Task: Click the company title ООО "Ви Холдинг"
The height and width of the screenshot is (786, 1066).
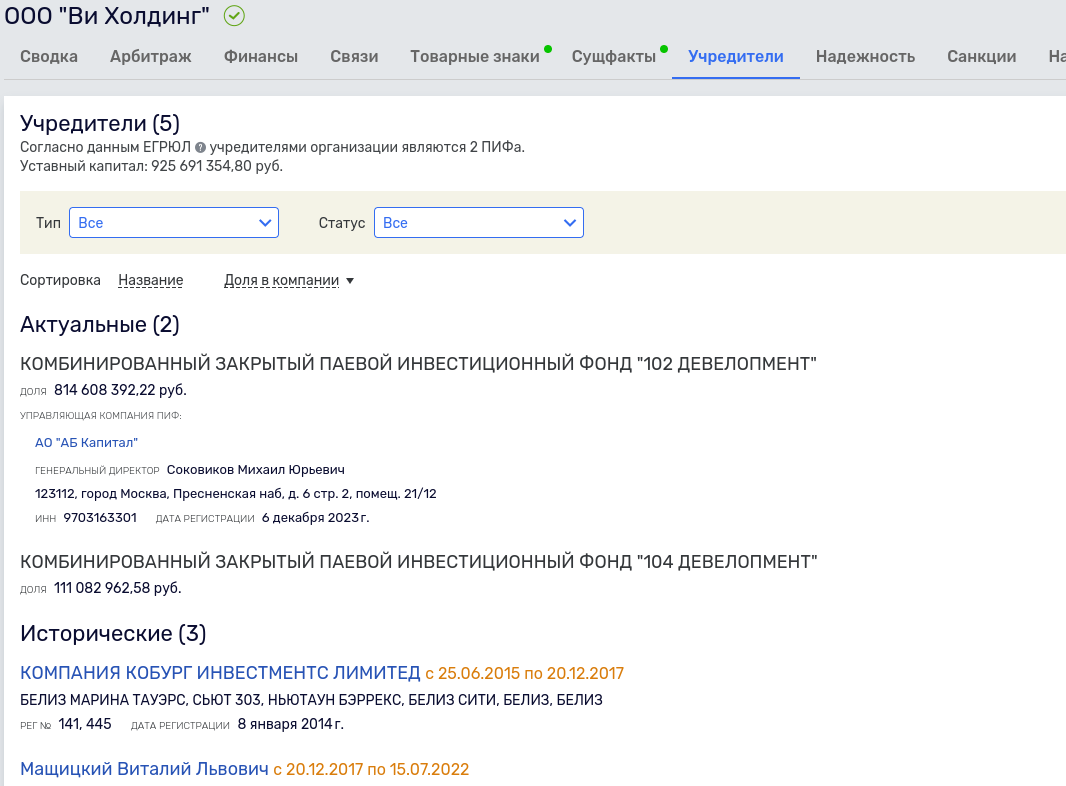Action: (x=107, y=16)
